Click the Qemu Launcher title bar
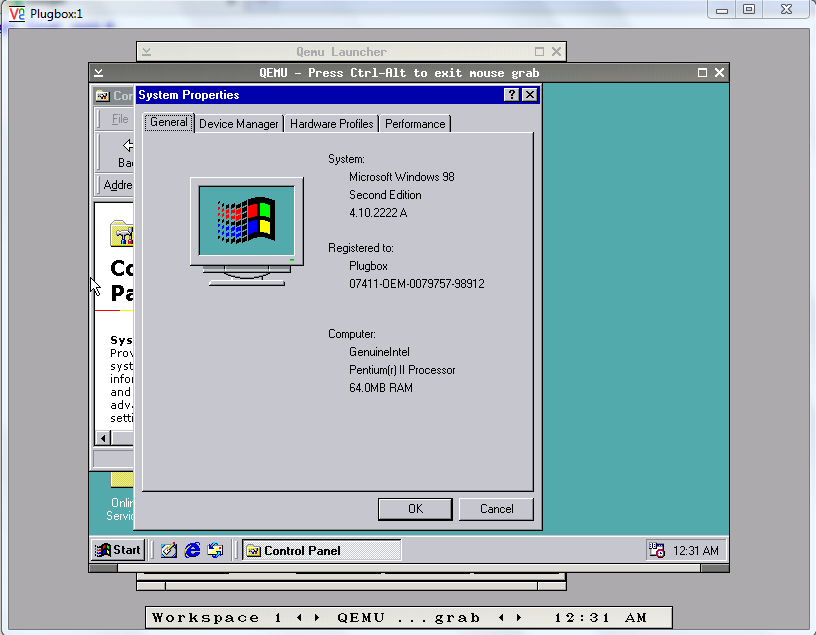Image resolution: width=816 pixels, height=635 pixels. [341, 52]
